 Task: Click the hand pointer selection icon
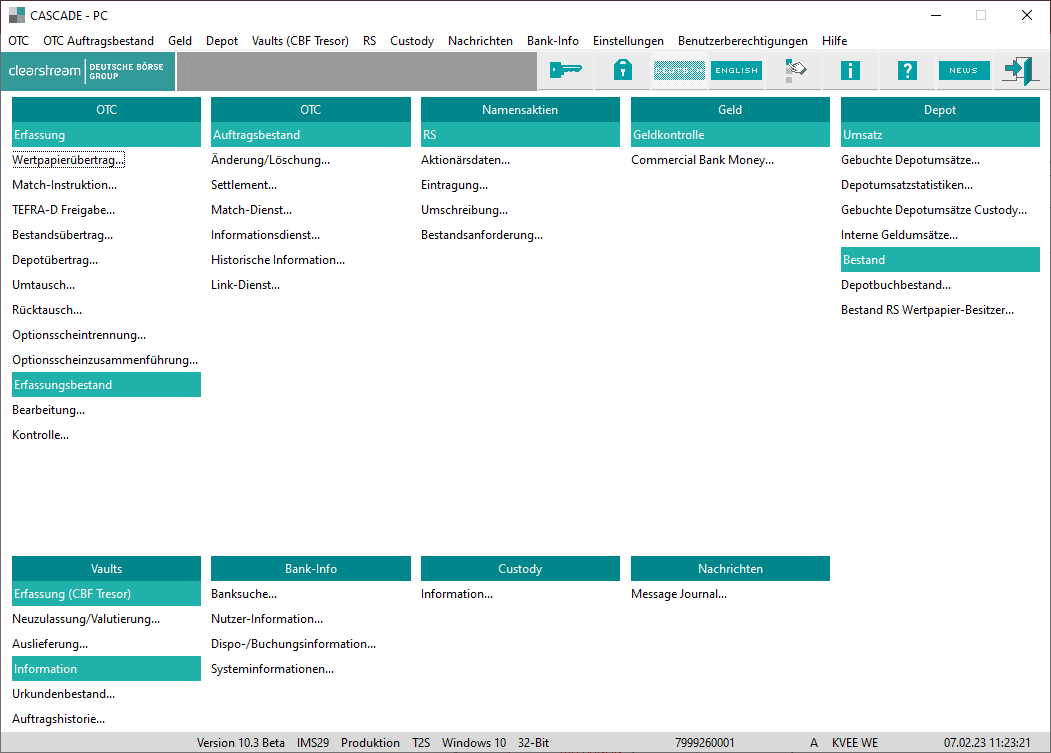tap(795, 70)
